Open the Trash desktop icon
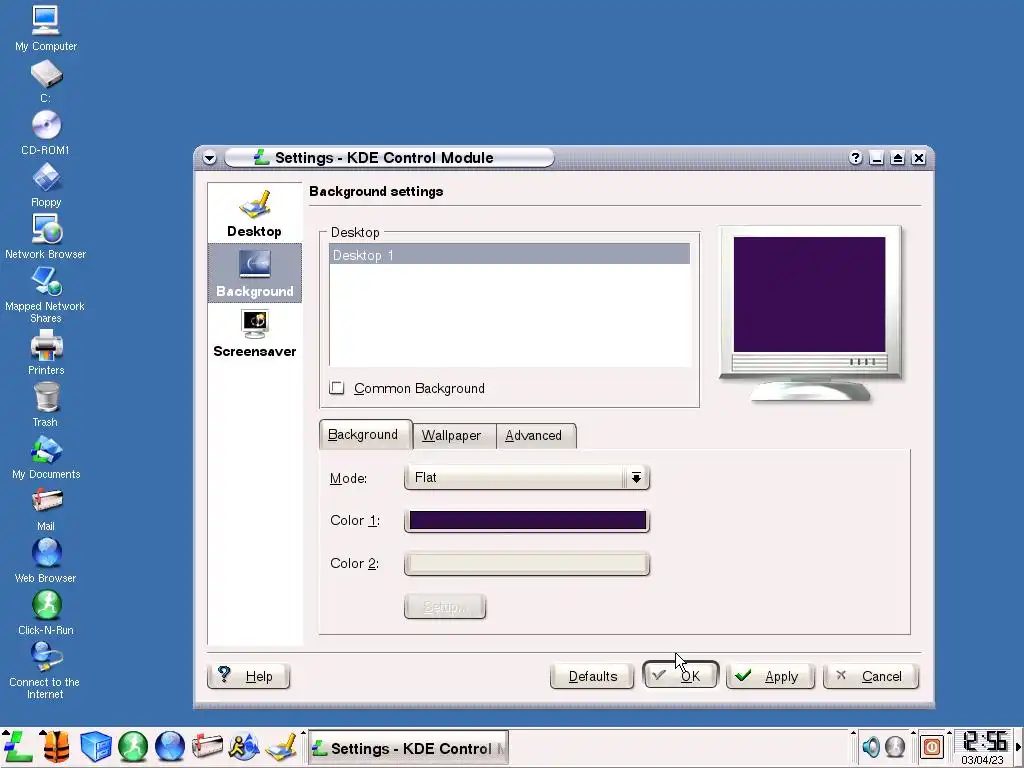Image resolution: width=1024 pixels, height=768 pixels. 46,405
